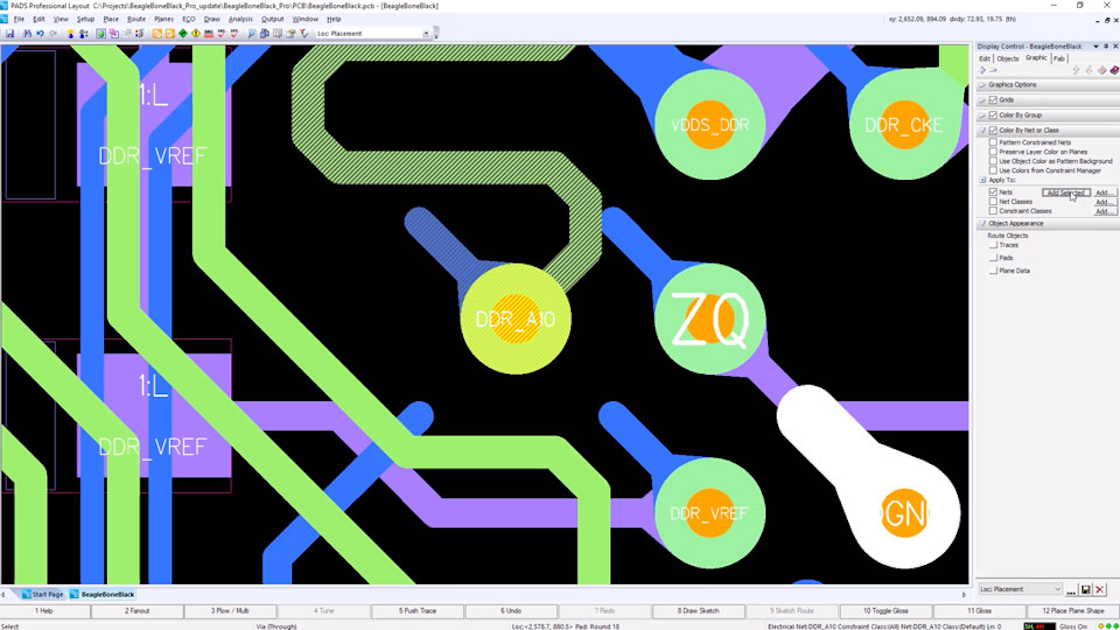Collapse the Color By Net or Class section
This screenshot has width=1120, height=630.
(982, 129)
